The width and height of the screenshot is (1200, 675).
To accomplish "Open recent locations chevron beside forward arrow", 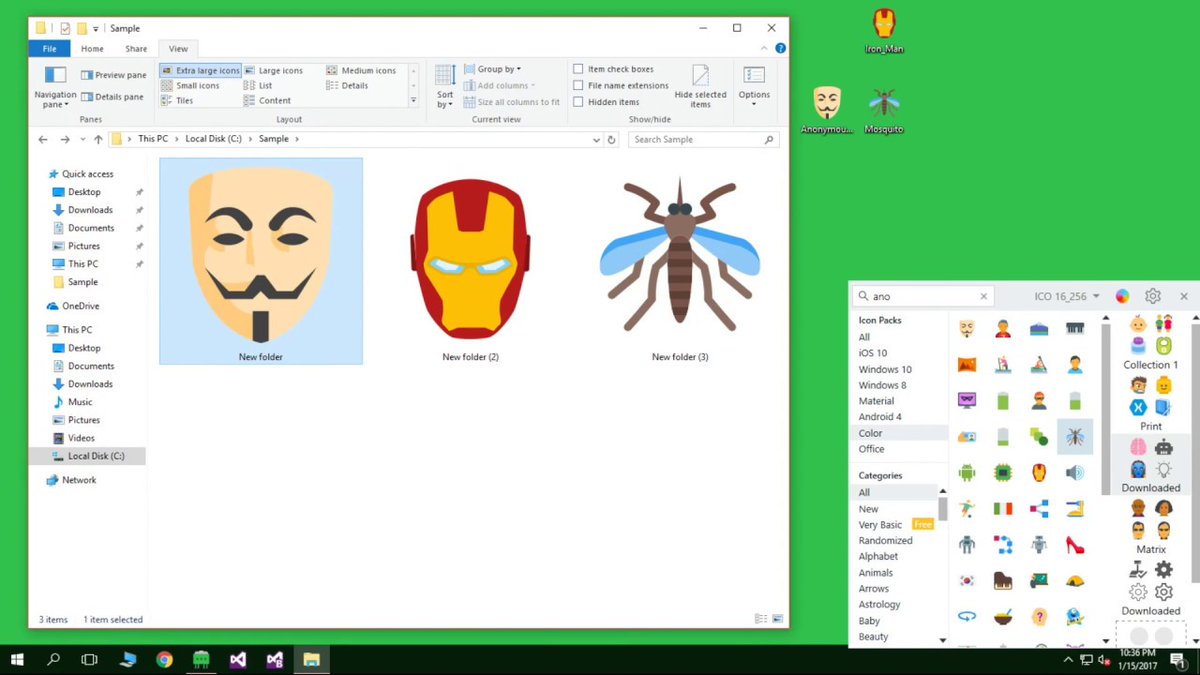I will (82, 140).
